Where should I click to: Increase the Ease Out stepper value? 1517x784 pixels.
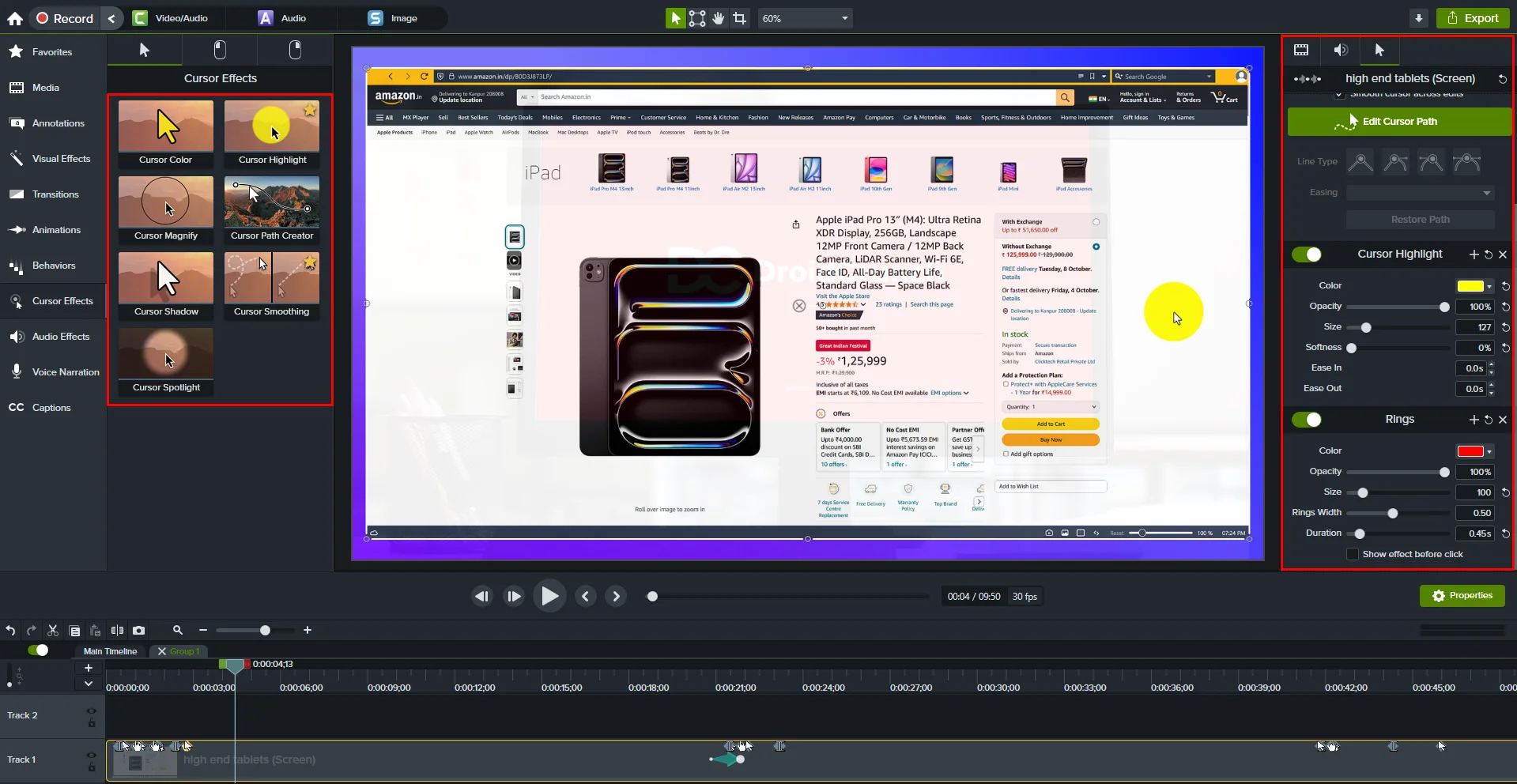1491,386
